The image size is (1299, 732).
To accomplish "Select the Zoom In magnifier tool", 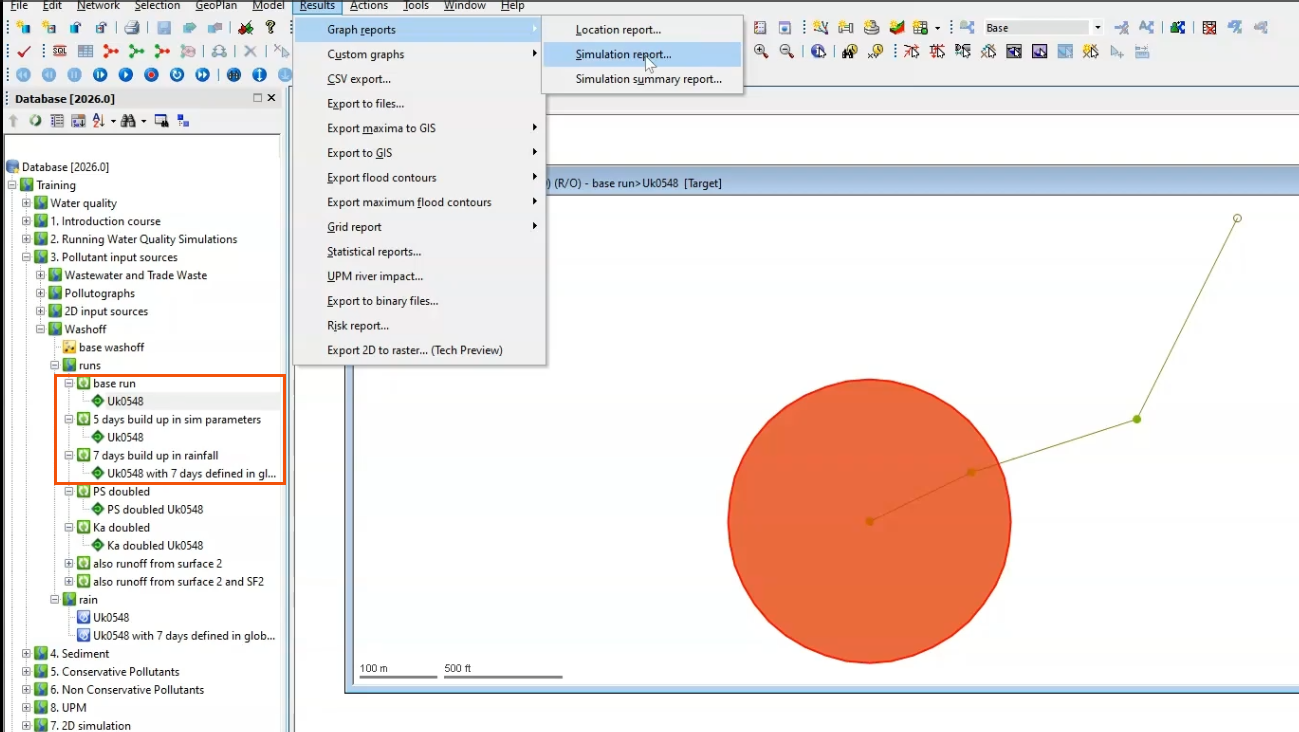I will coord(760,51).
